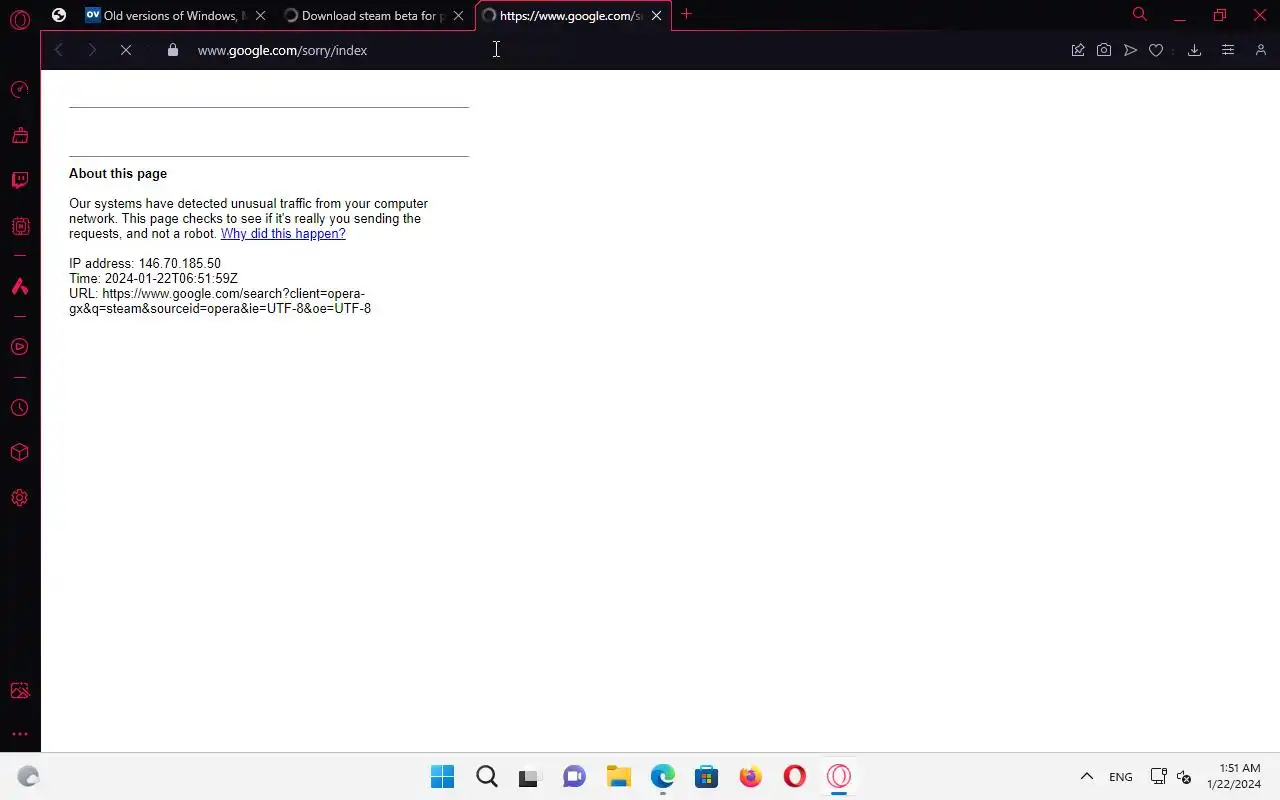Open Twitch panel in sidebar
The height and width of the screenshot is (800, 1280).
coord(19,181)
